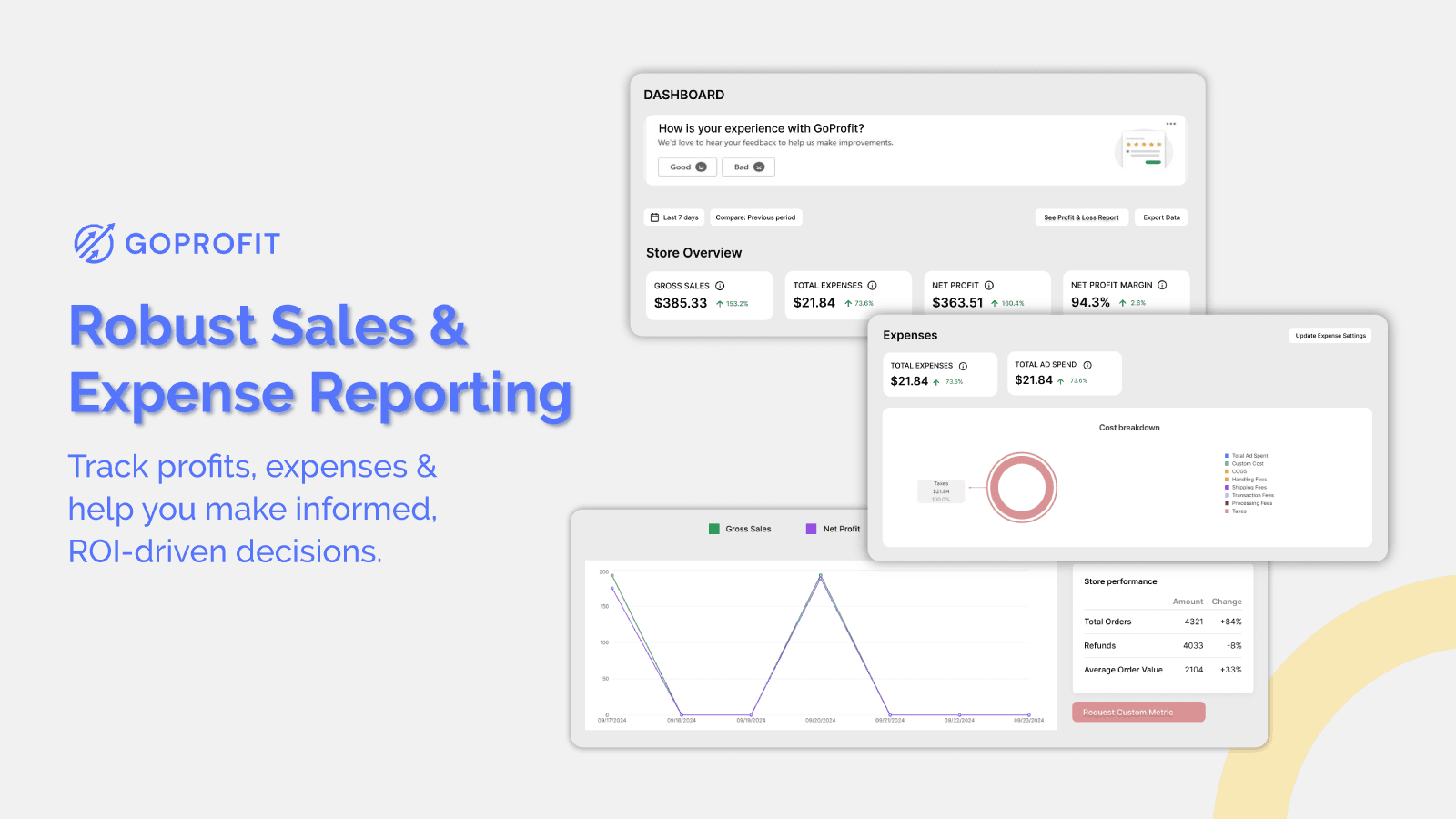Screen dimensions: 1456x819
Task: Click See Profit & Loss Report
Action: click(1081, 217)
